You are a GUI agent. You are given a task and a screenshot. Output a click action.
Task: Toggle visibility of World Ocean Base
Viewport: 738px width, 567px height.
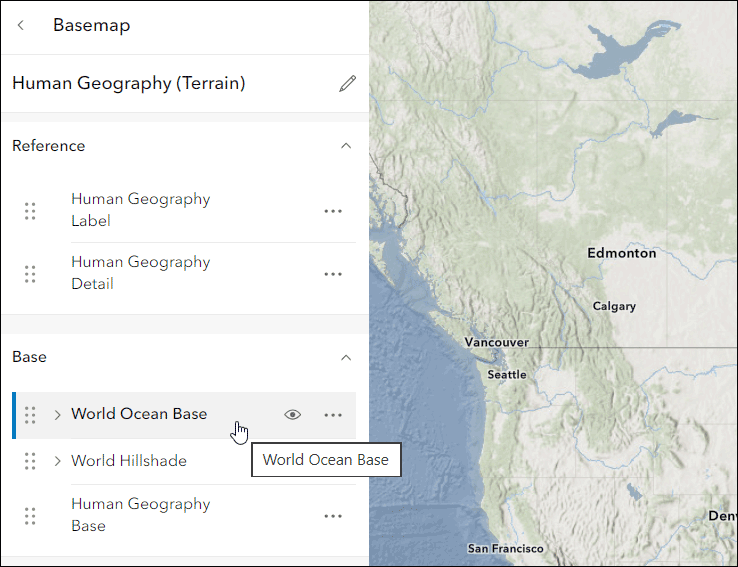pos(292,415)
